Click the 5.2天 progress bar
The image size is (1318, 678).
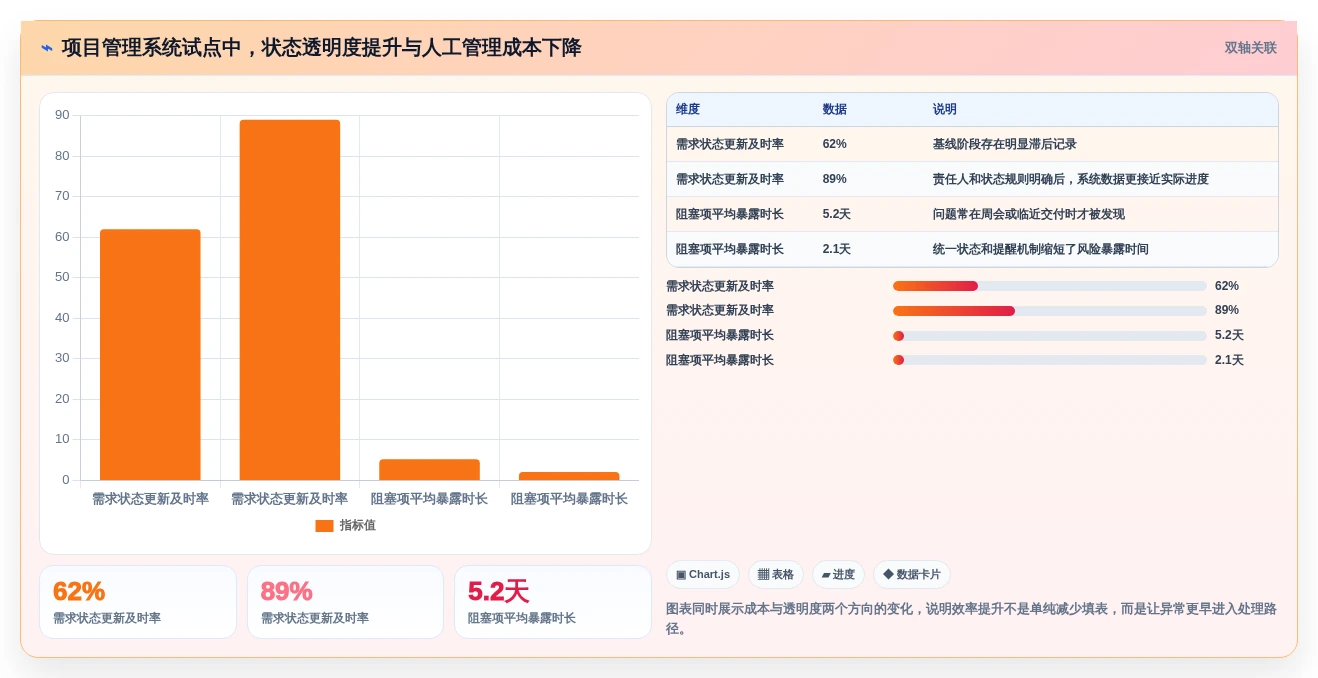(x=1050, y=336)
